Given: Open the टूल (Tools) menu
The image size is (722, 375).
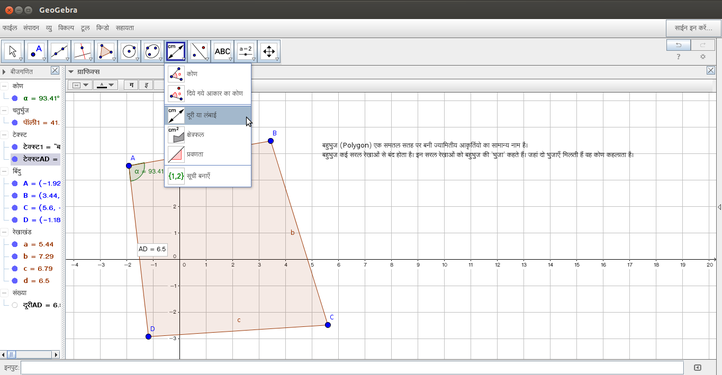Looking at the screenshot, I should [85, 28].
